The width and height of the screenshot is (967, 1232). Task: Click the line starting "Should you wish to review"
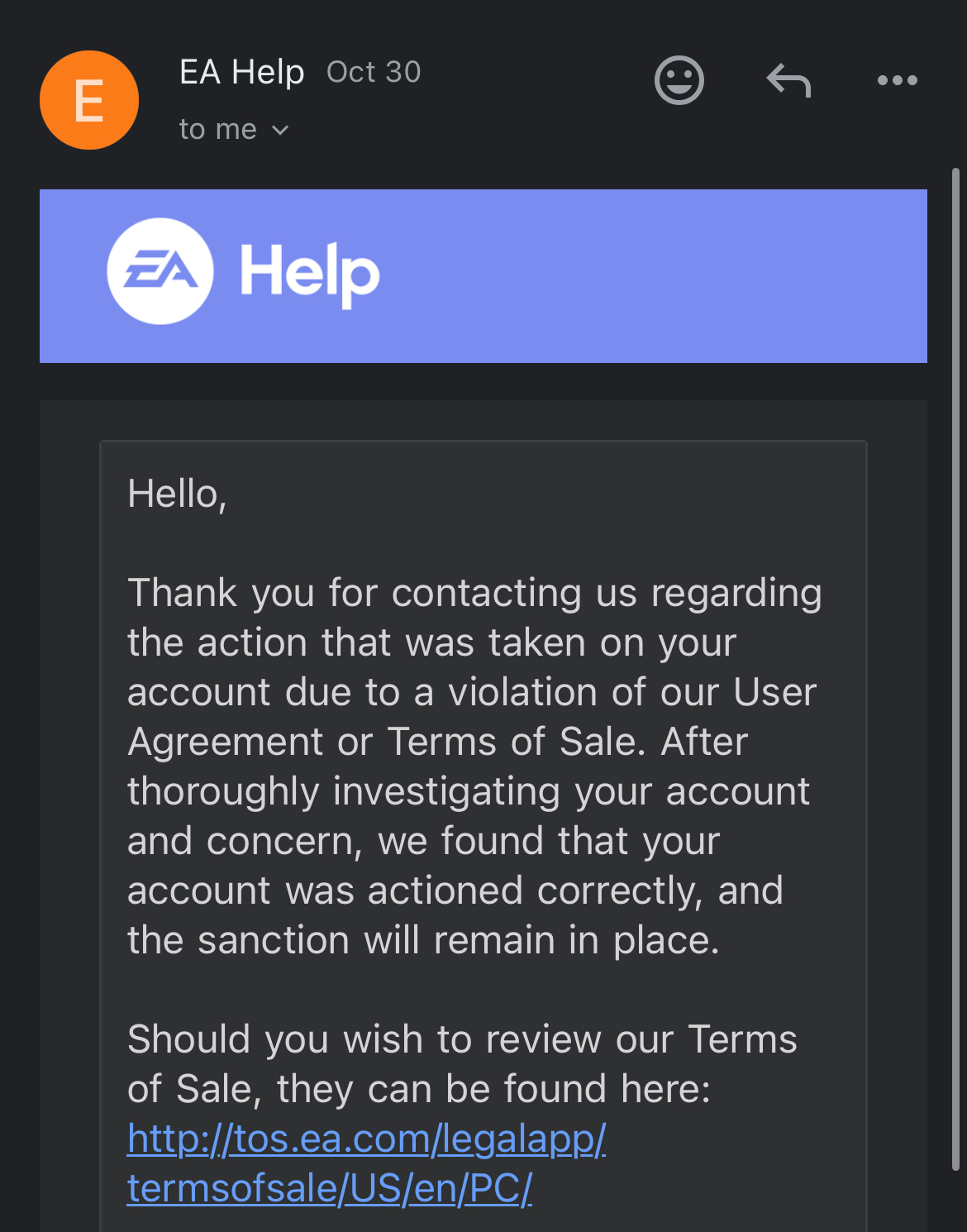(x=462, y=1039)
